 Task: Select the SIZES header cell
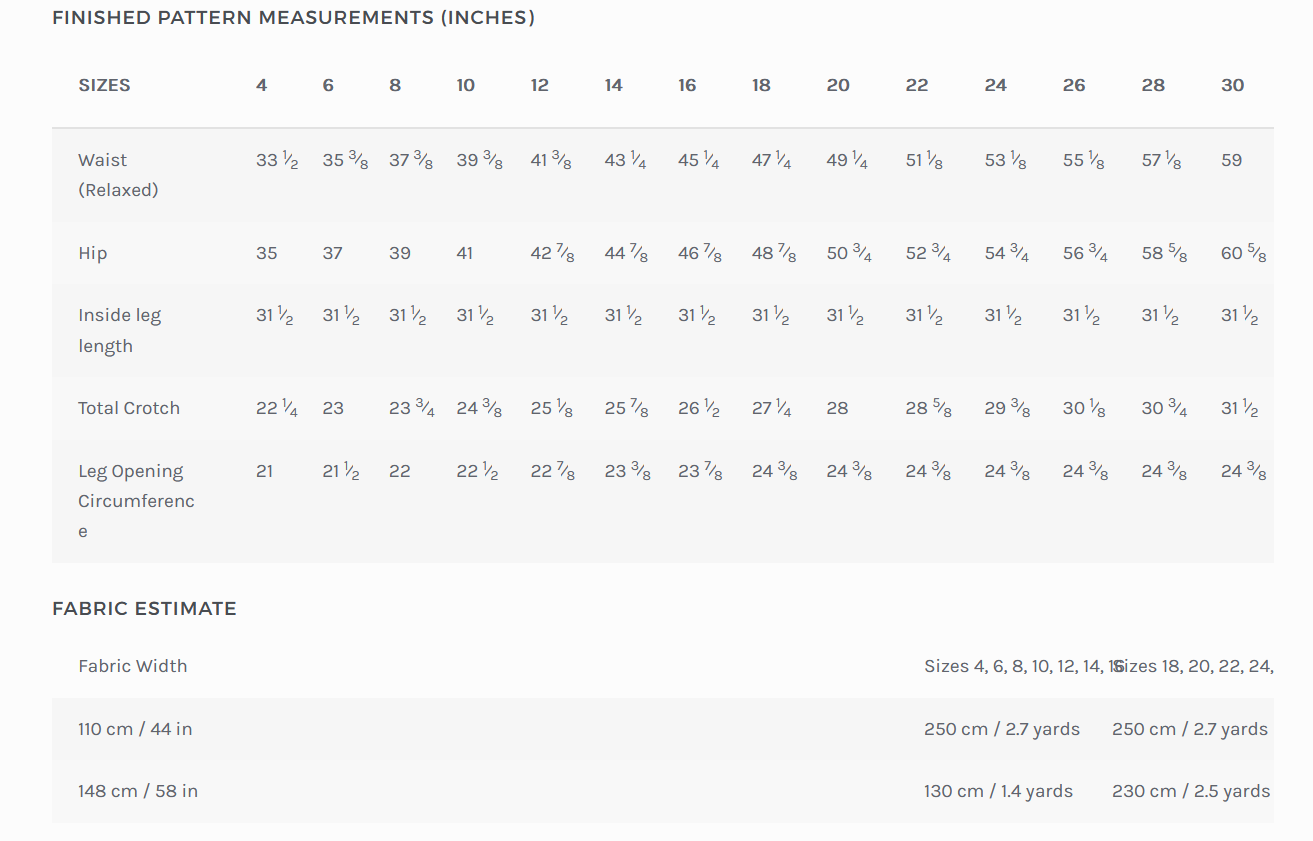click(x=105, y=85)
